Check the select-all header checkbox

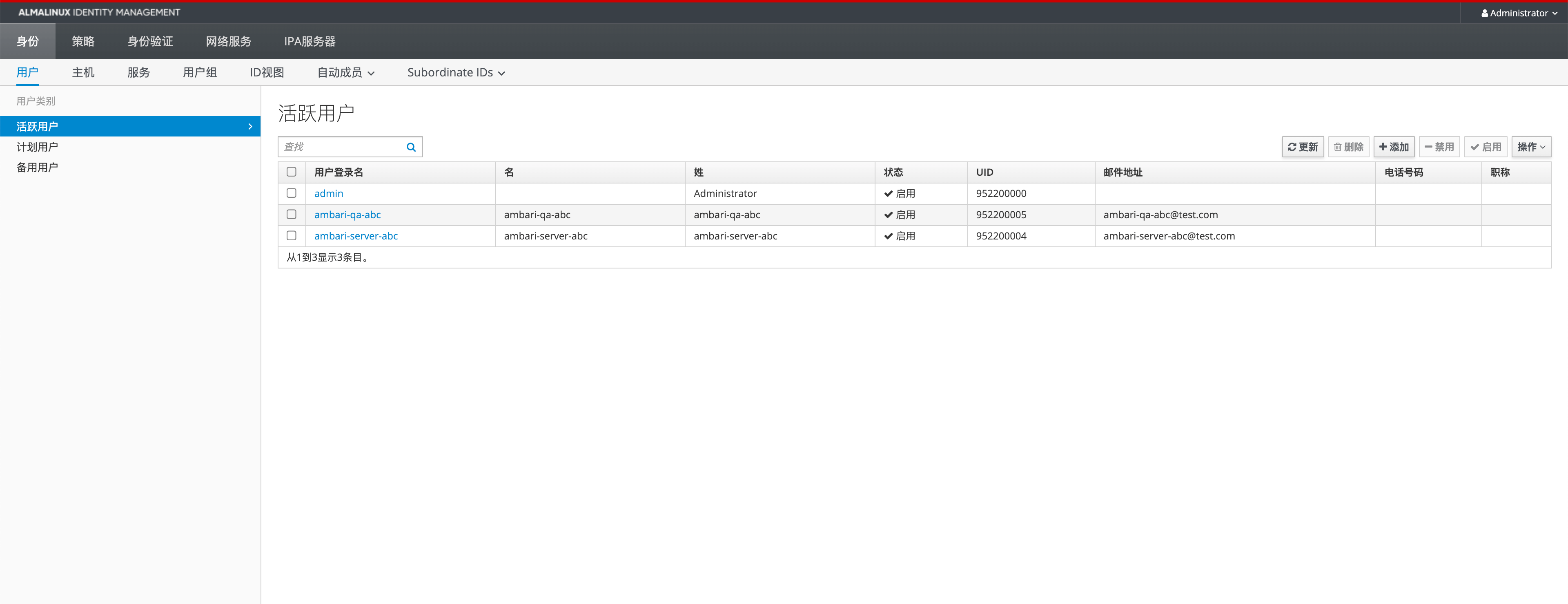point(292,172)
